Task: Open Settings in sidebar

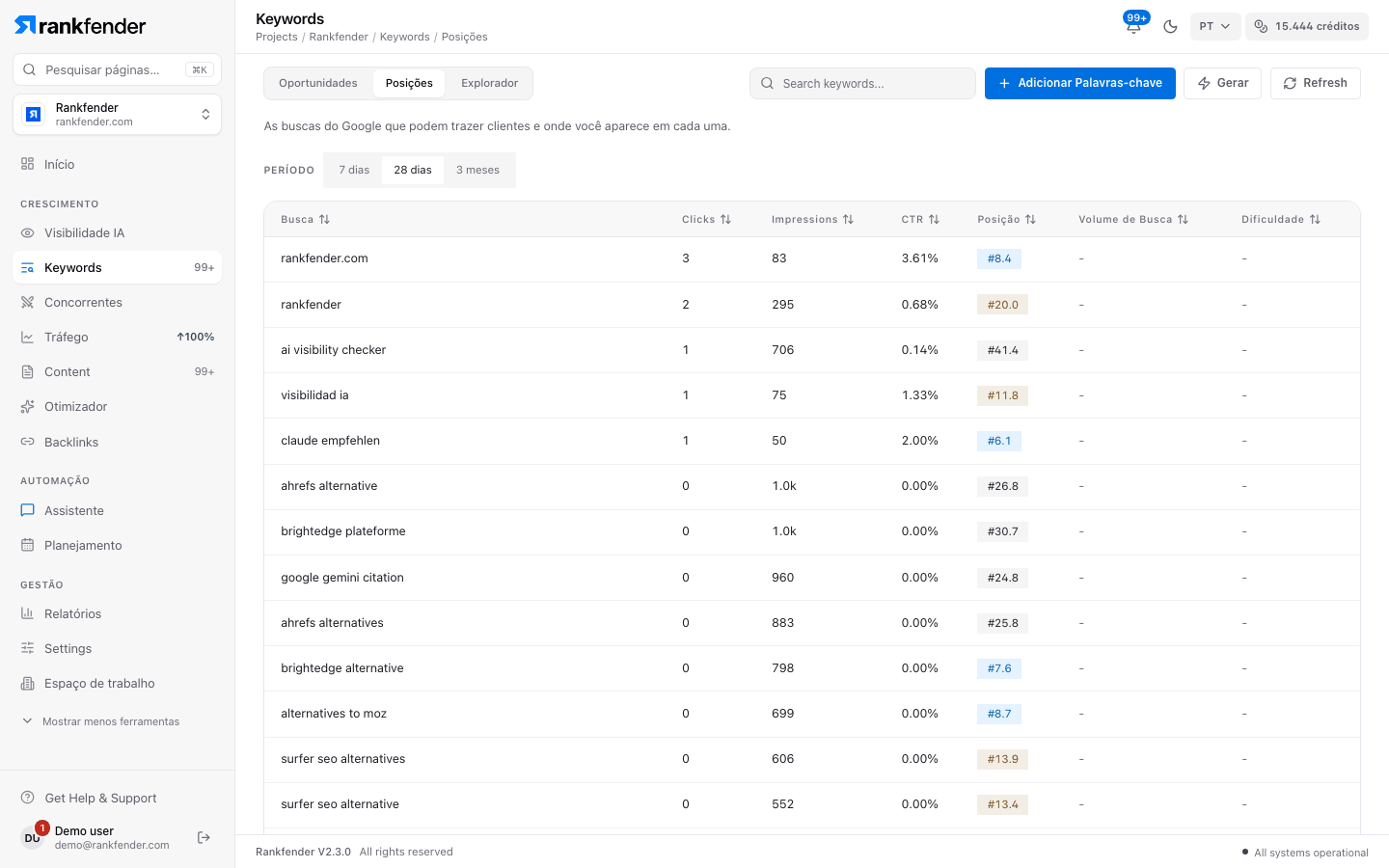Action: coord(117,649)
